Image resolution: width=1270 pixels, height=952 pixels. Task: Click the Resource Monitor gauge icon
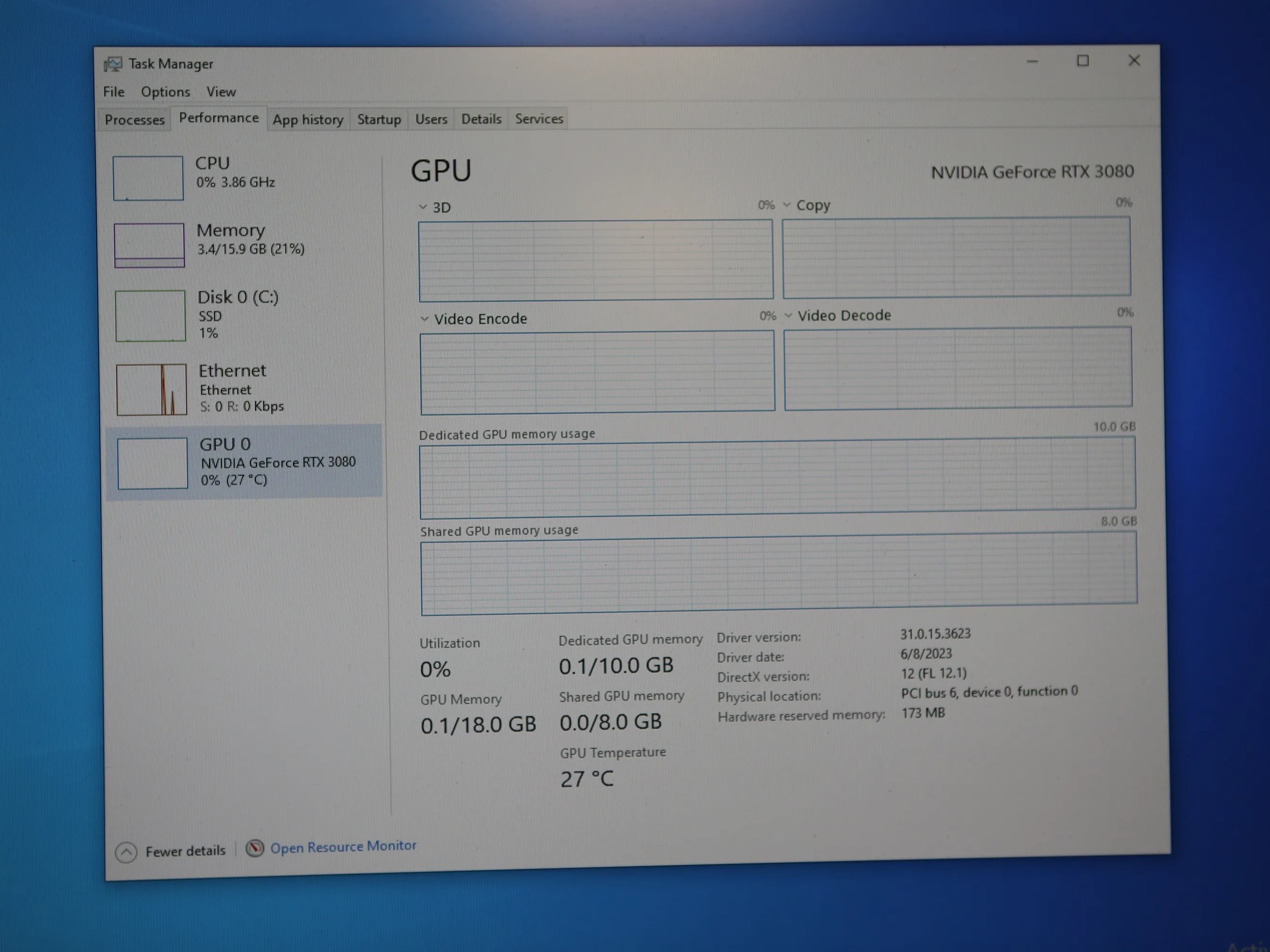(255, 848)
